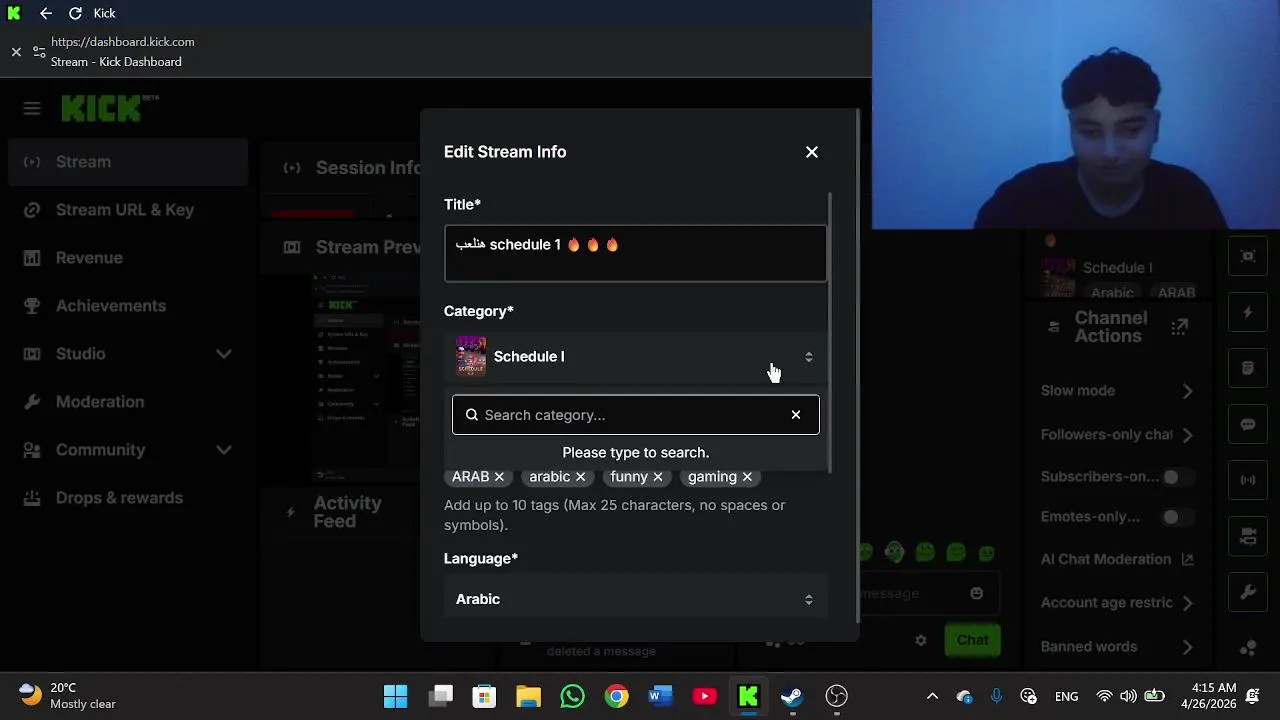The width and height of the screenshot is (1280, 720).
Task: Pop out the Channel Actions panel
Action: (x=1180, y=327)
